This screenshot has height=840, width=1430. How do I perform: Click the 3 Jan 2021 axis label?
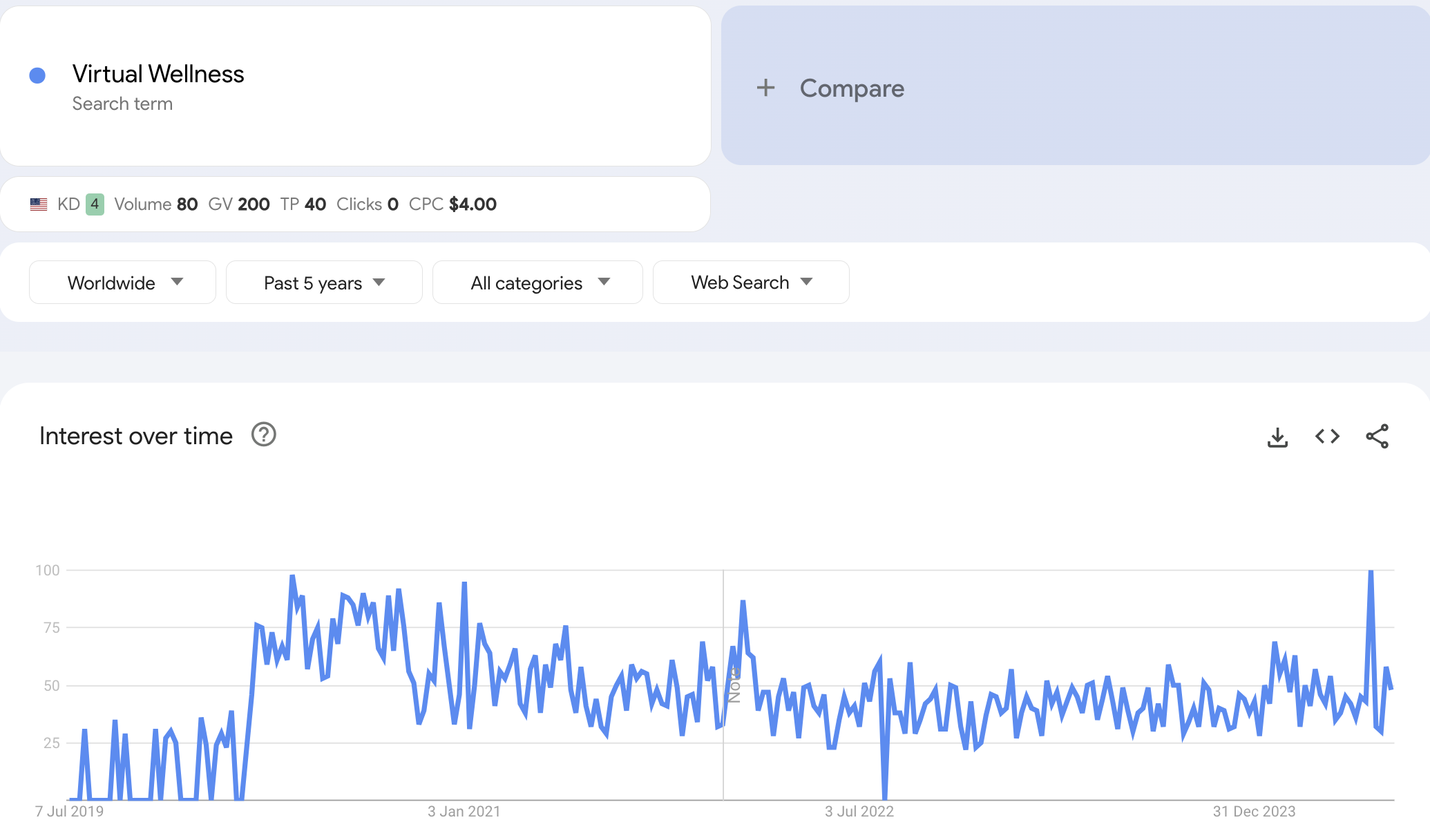(464, 812)
